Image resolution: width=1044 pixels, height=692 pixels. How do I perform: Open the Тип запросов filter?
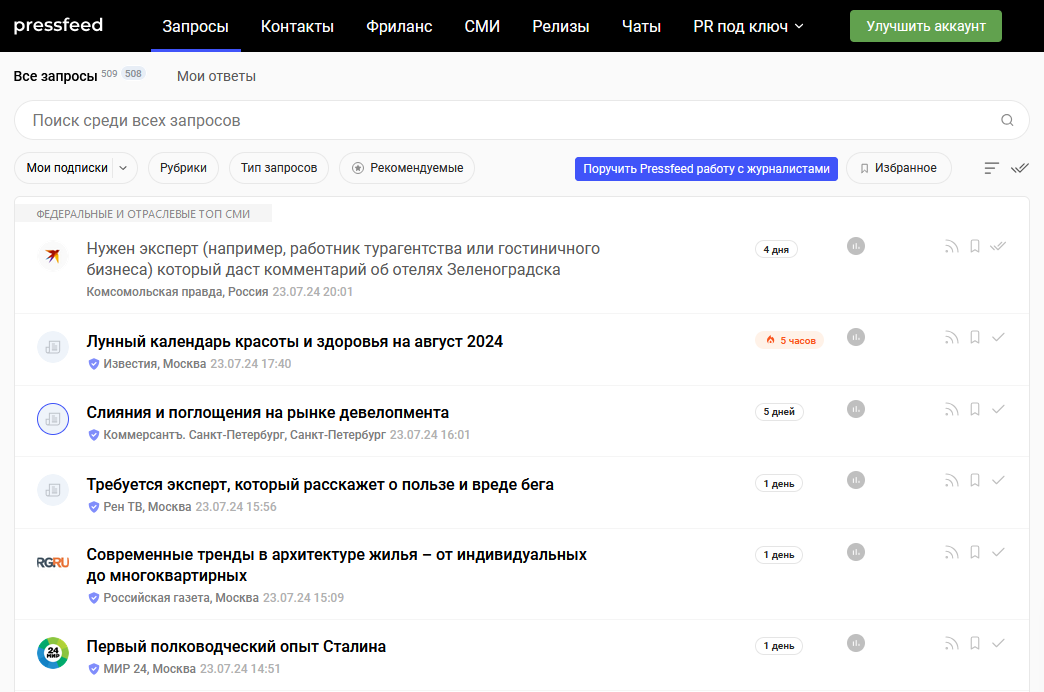pos(279,168)
